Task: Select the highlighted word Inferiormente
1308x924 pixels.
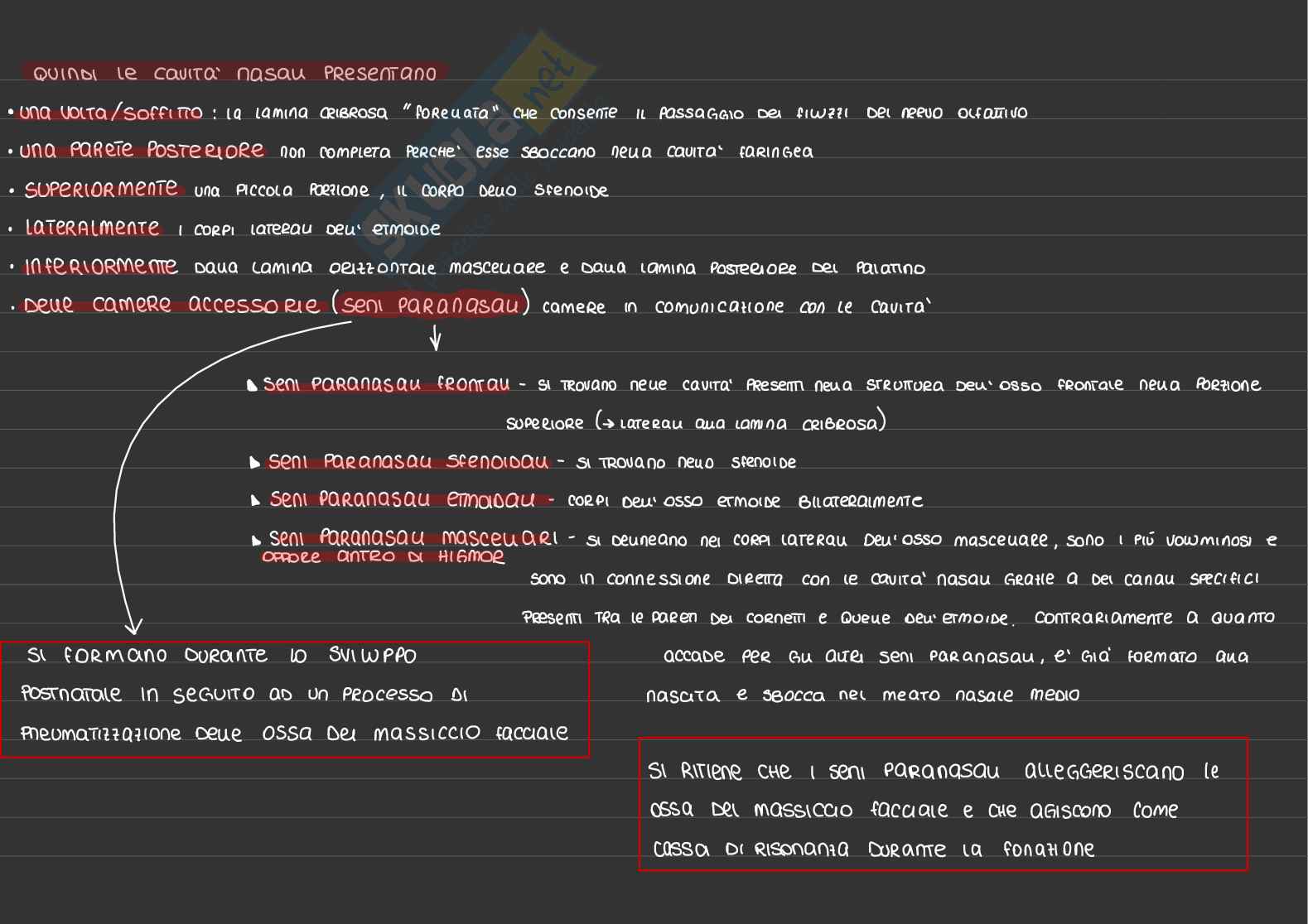Action: click(100, 267)
